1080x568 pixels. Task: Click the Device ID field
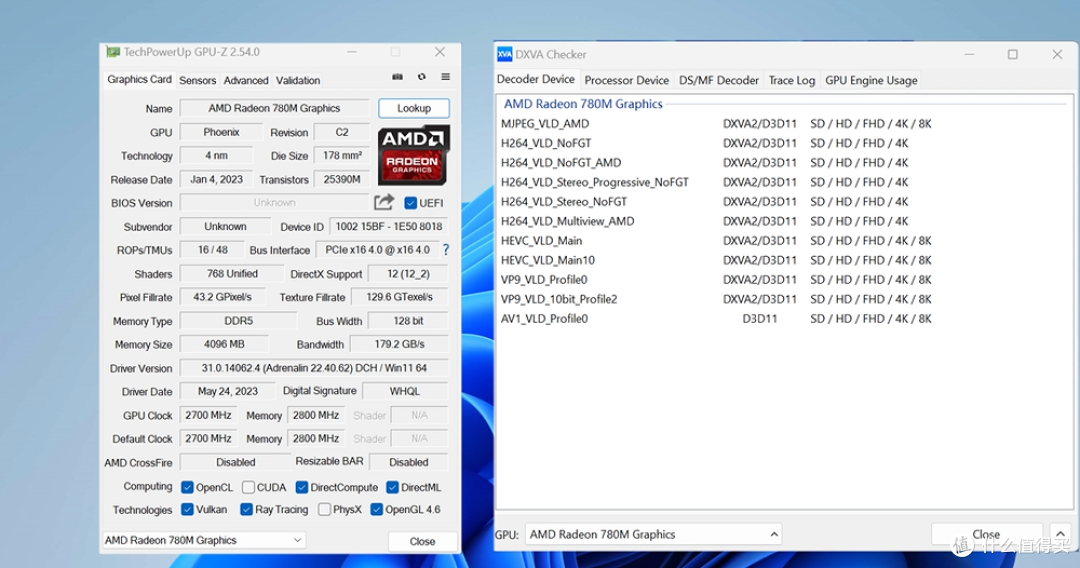(389, 227)
